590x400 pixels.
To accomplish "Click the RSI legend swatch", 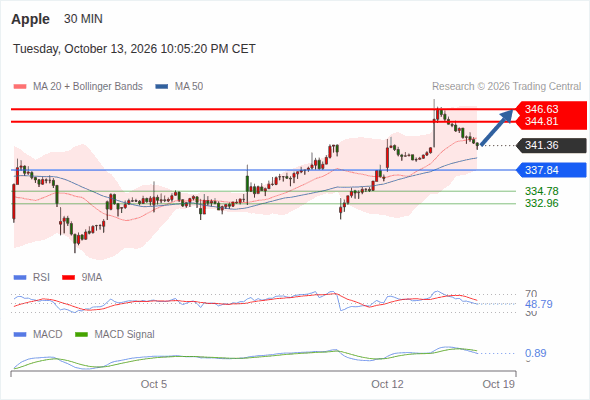I will (x=20, y=278).
